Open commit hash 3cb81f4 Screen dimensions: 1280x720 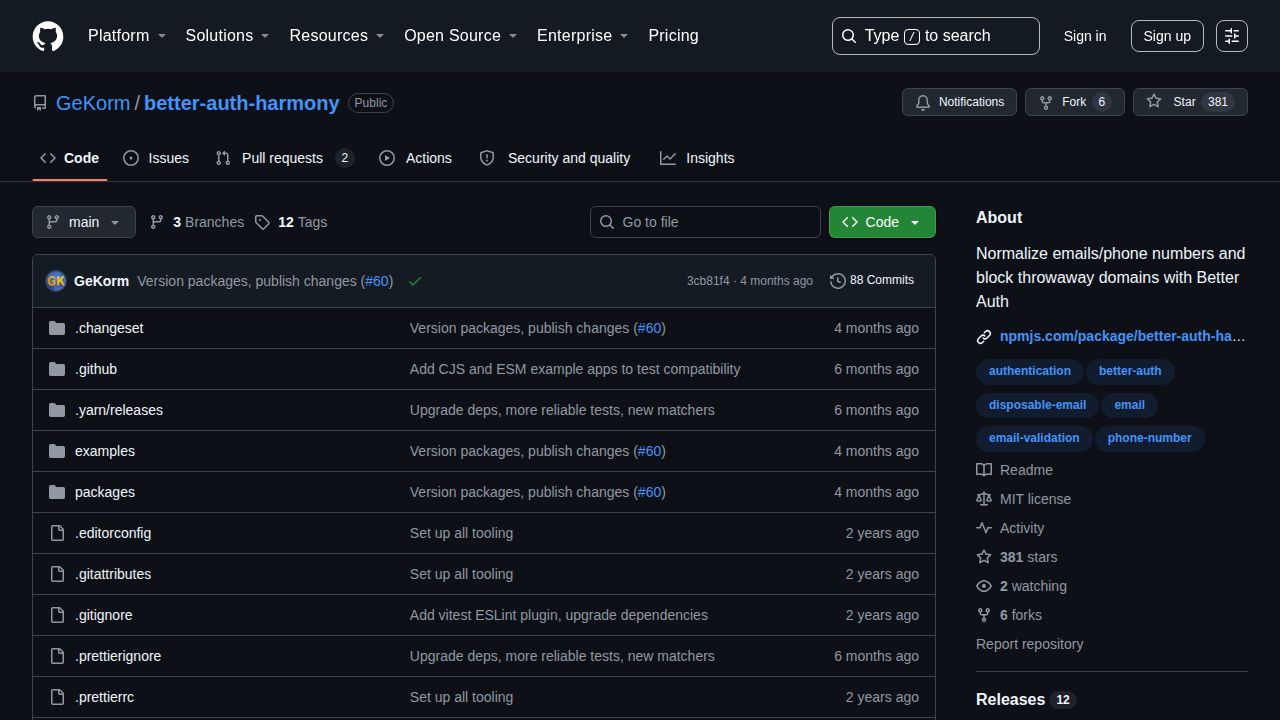pyautogui.click(x=708, y=281)
